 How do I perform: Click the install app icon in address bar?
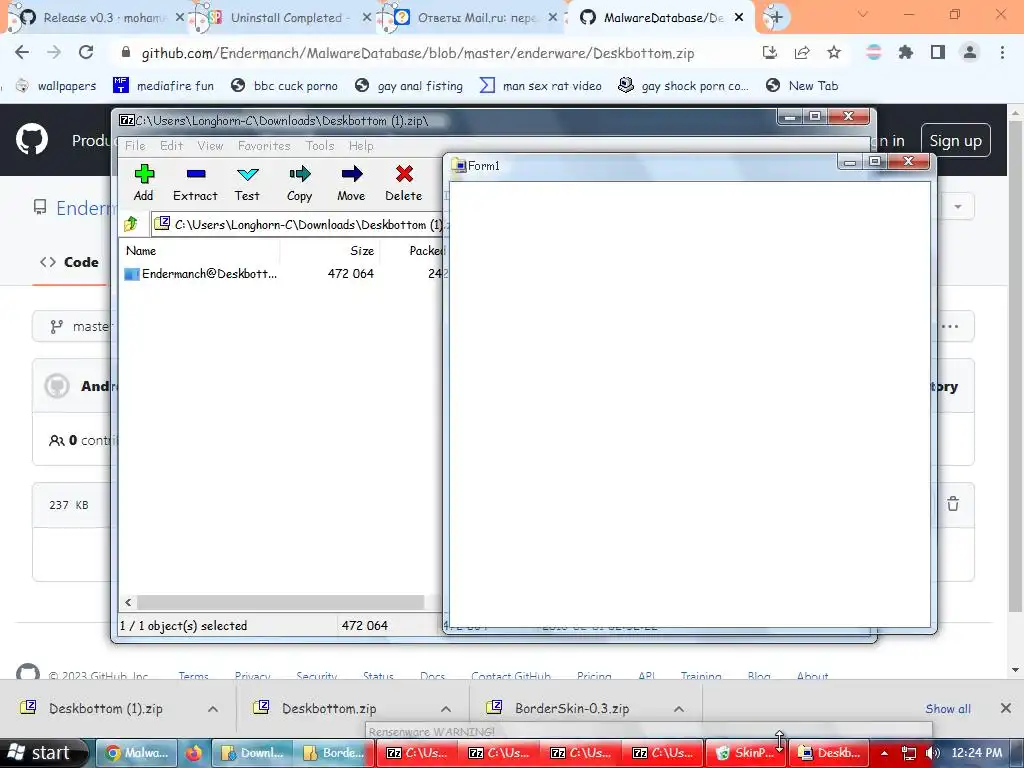[x=770, y=53]
